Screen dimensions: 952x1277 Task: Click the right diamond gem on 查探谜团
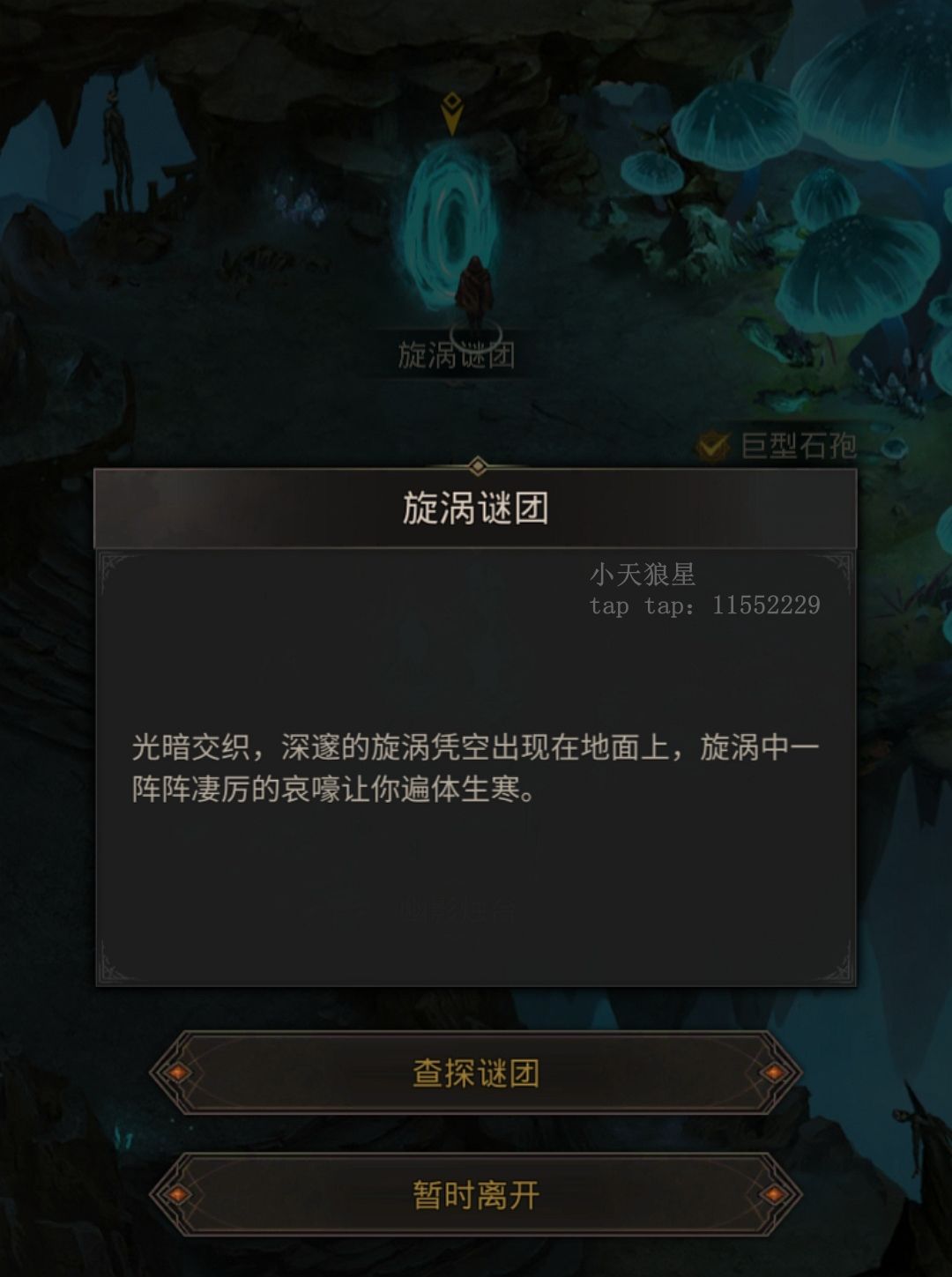773,1073
